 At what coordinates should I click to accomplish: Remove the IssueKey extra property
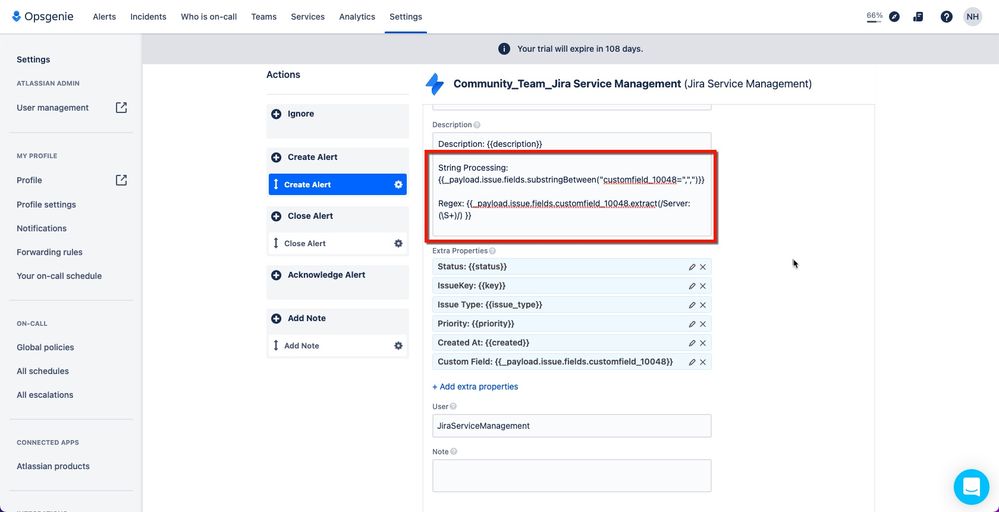tap(703, 286)
